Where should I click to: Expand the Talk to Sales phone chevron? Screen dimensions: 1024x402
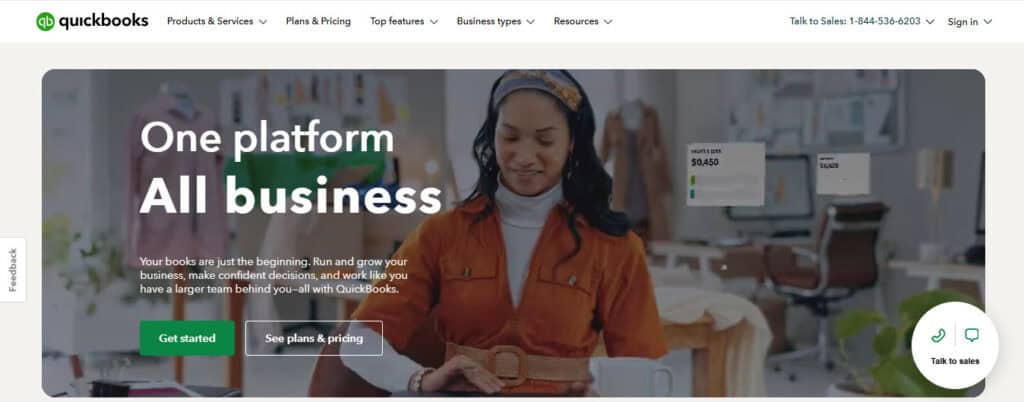930,22
